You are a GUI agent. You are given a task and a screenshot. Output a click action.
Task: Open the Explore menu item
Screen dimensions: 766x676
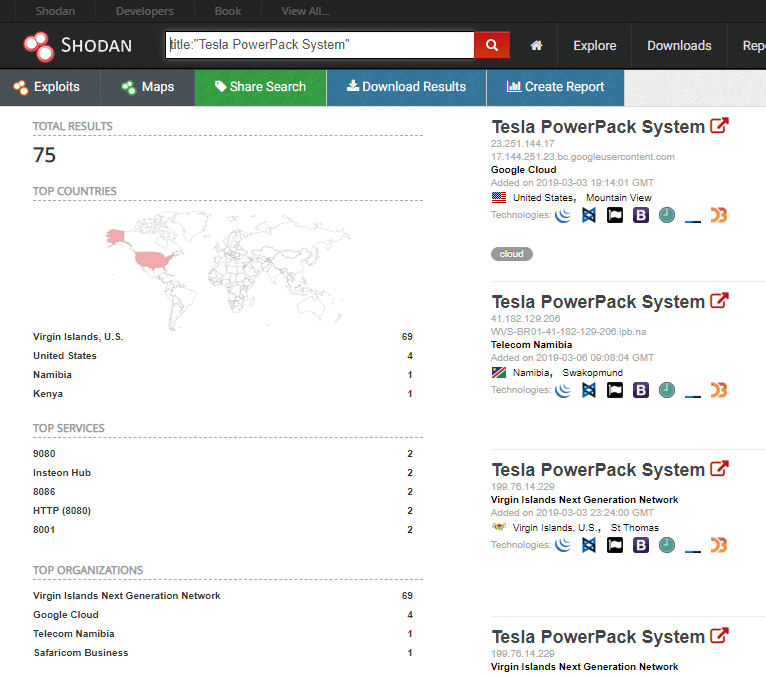tap(595, 46)
